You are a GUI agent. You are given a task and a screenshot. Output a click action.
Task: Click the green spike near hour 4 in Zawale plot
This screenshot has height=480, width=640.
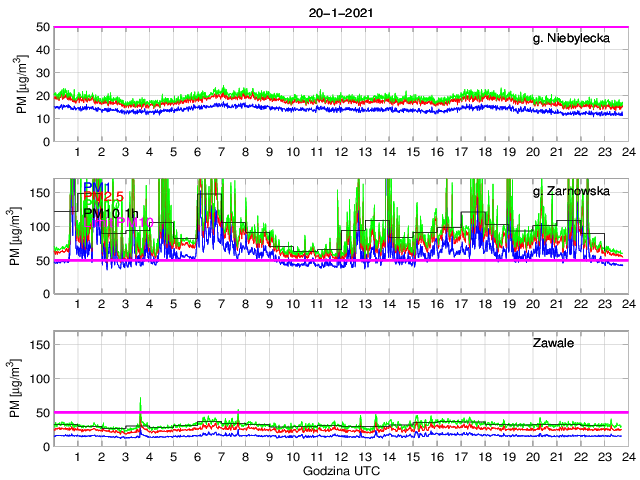coord(140,402)
